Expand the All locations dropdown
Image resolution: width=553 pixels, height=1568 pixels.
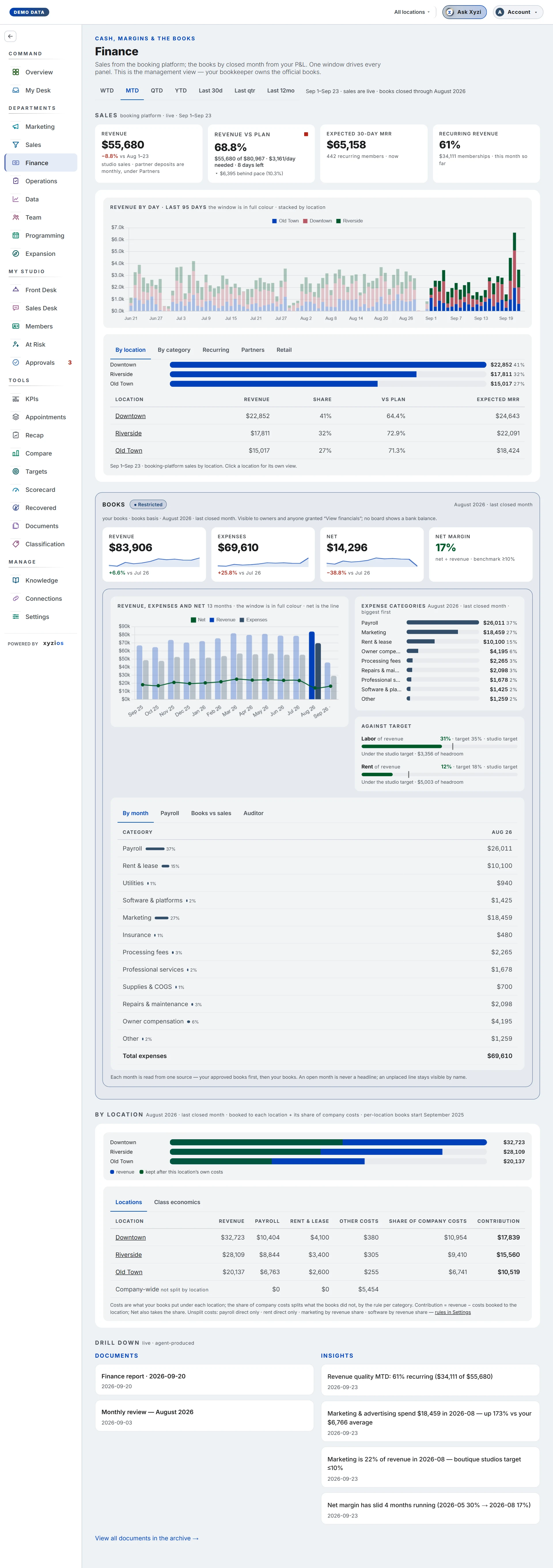[x=412, y=12]
